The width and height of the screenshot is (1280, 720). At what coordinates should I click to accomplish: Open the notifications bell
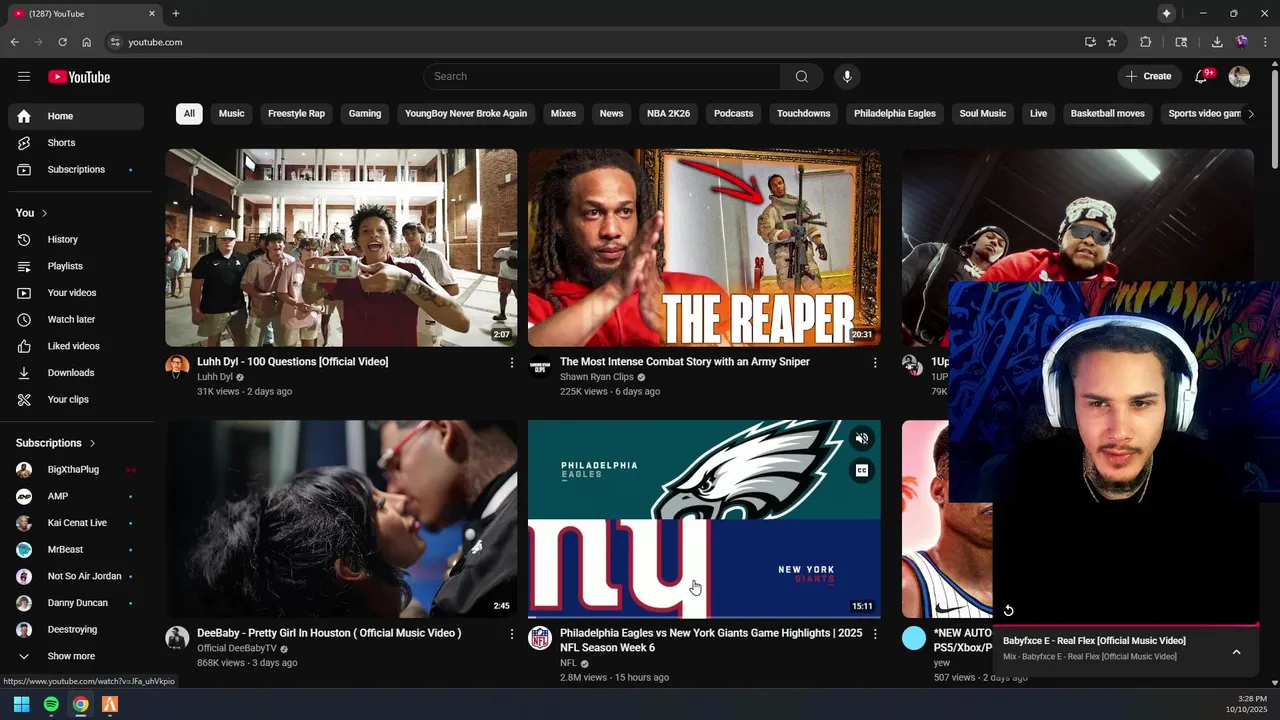point(1203,76)
